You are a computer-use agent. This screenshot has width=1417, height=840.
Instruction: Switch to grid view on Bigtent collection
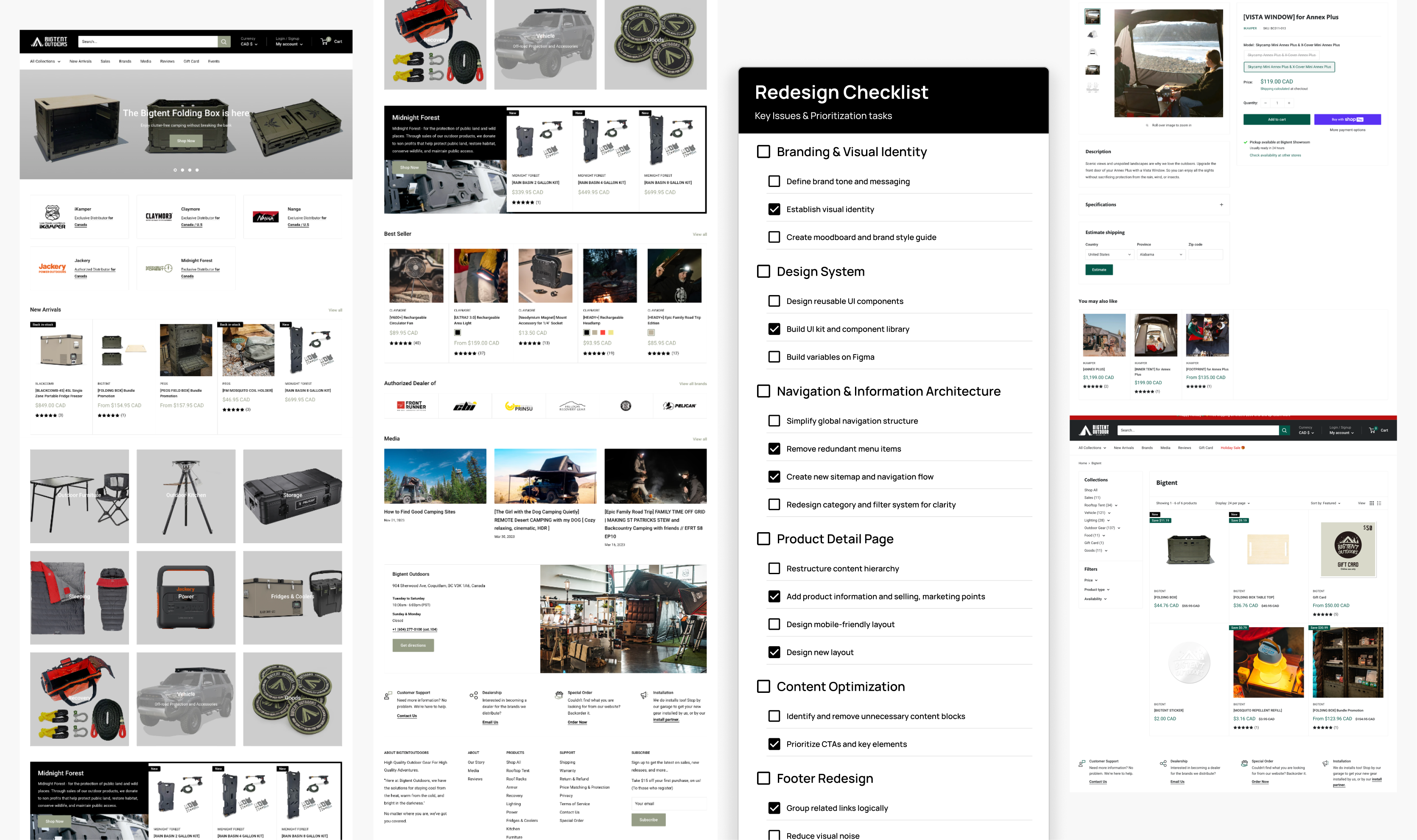(x=1372, y=503)
